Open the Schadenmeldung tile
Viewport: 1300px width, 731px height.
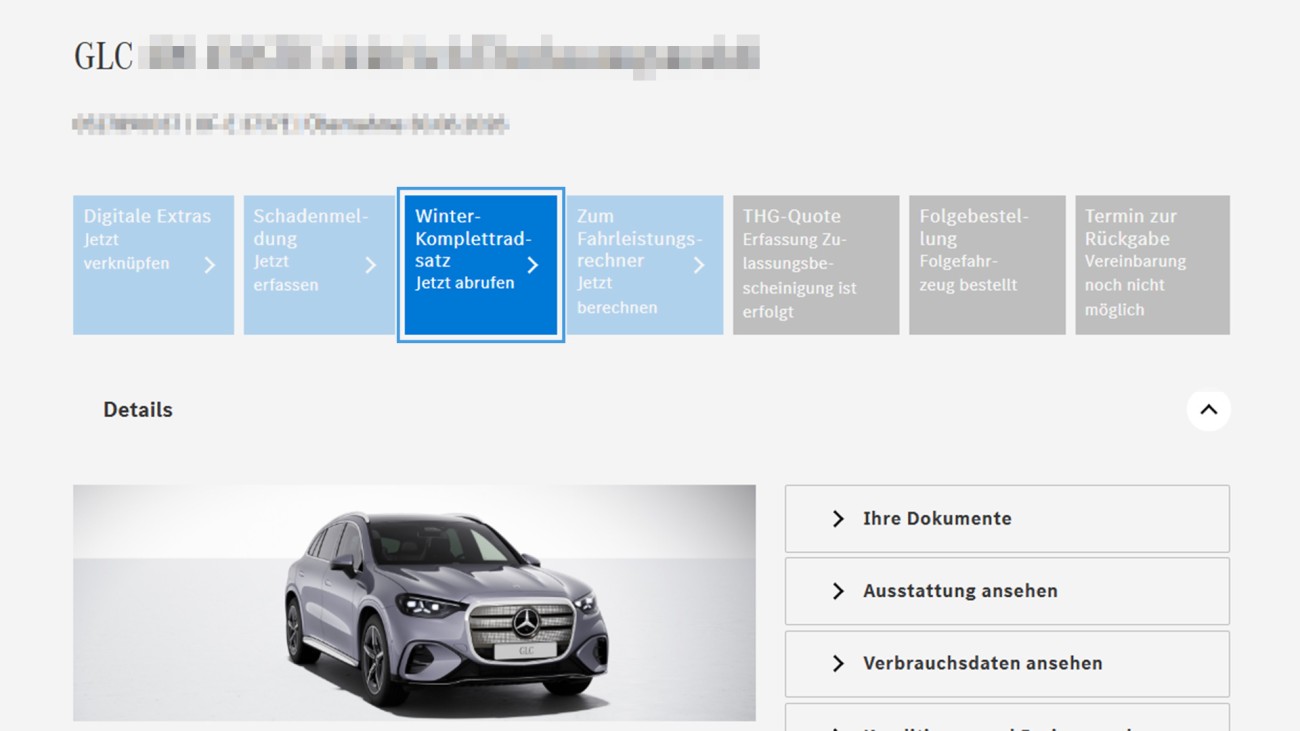[319, 265]
